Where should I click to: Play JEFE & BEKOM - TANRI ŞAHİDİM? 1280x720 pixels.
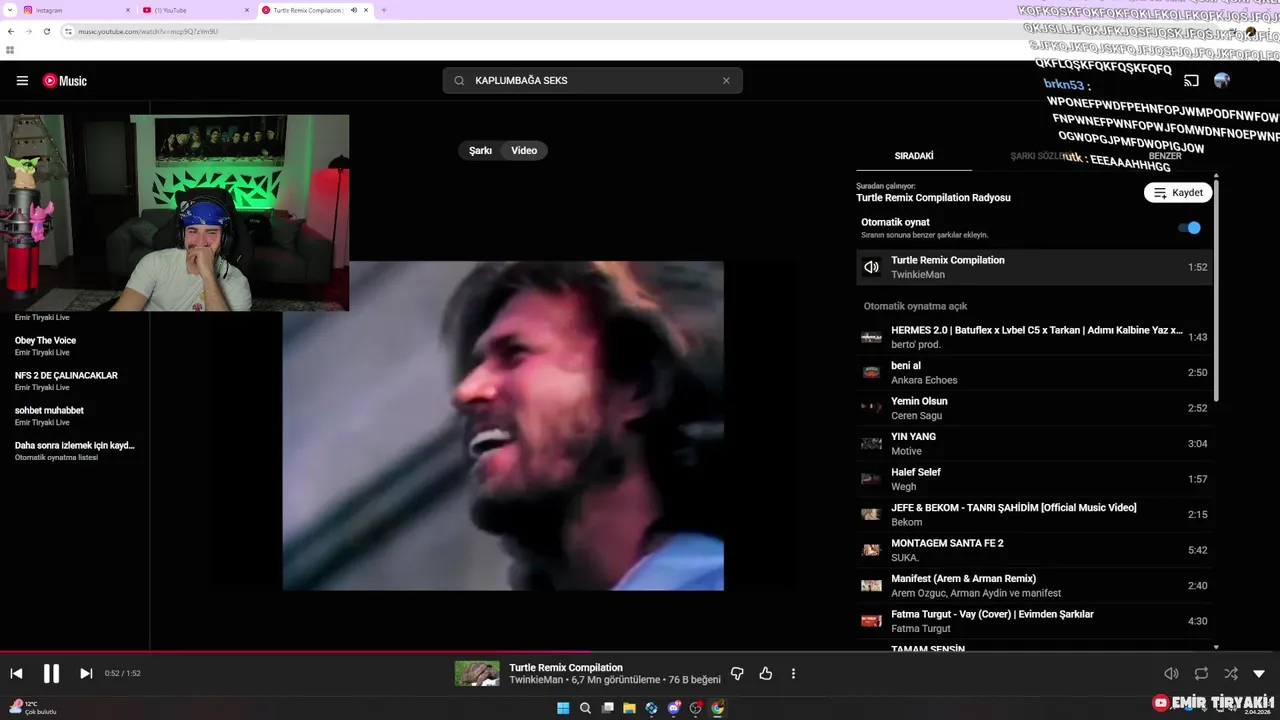click(x=1035, y=515)
